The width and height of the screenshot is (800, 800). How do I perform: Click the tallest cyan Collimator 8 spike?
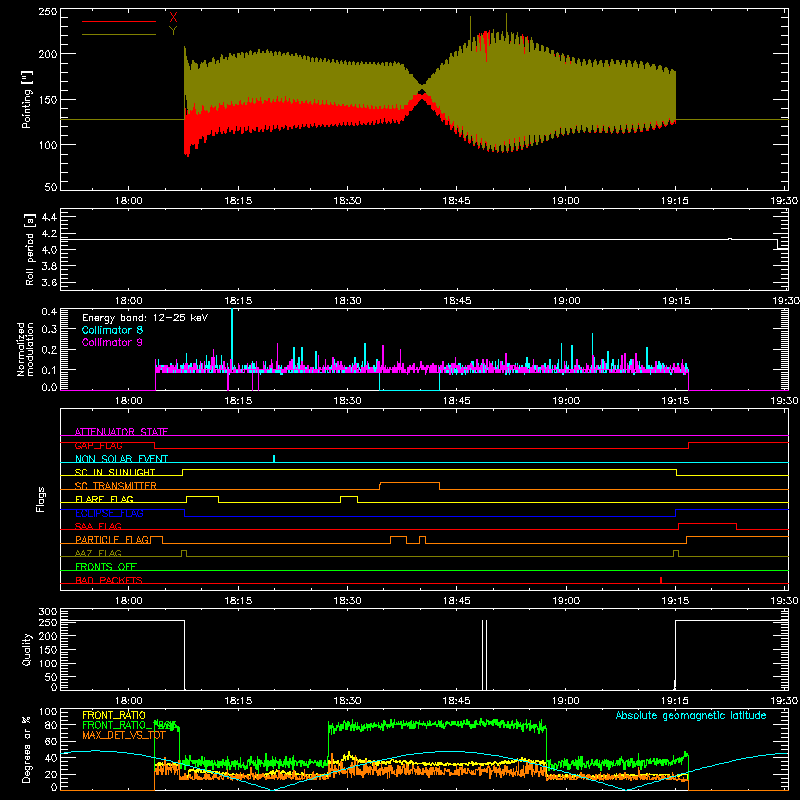pyautogui.click(x=232, y=337)
